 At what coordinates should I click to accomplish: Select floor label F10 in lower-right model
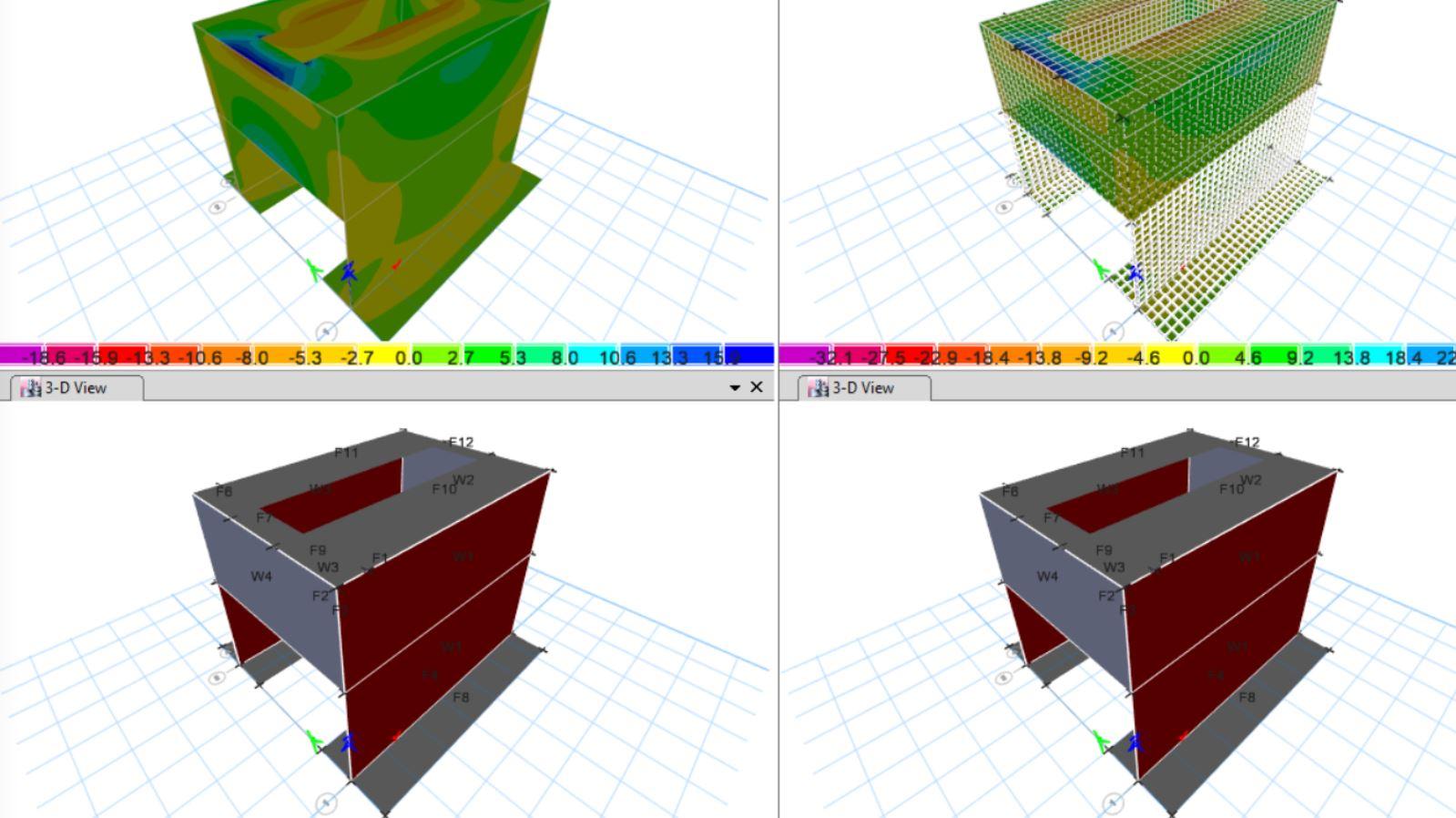pos(1232,489)
